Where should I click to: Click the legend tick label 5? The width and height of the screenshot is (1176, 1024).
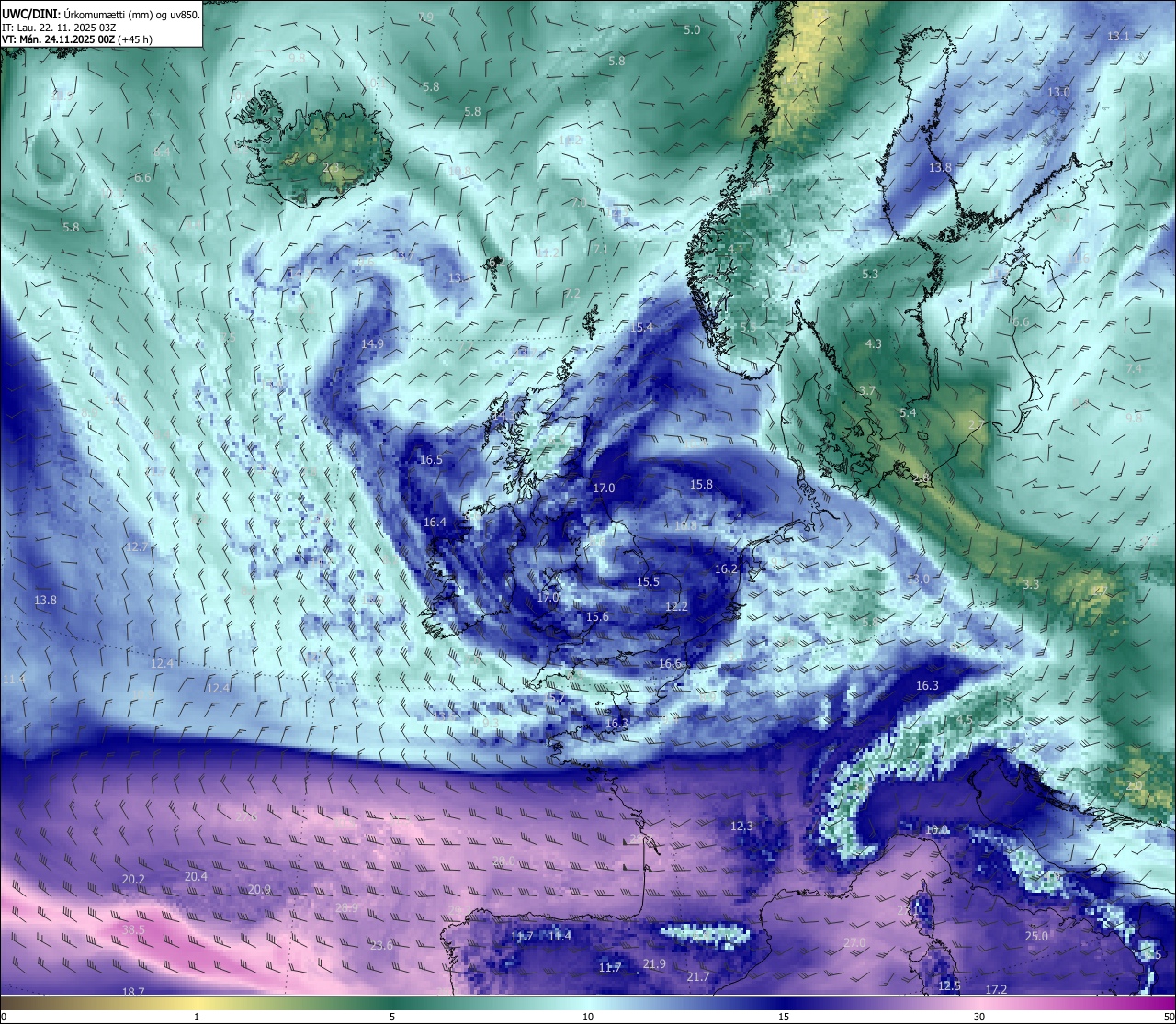pyautogui.click(x=392, y=1017)
